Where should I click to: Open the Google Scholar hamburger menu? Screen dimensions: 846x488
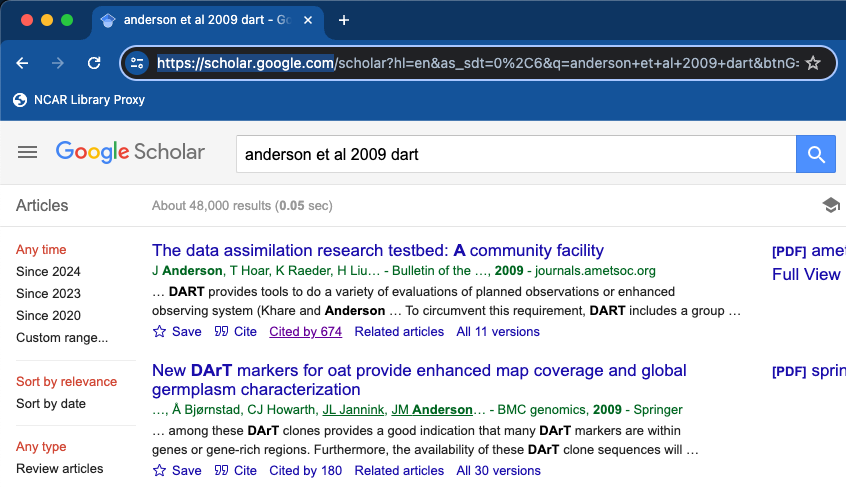(x=28, y=152)
